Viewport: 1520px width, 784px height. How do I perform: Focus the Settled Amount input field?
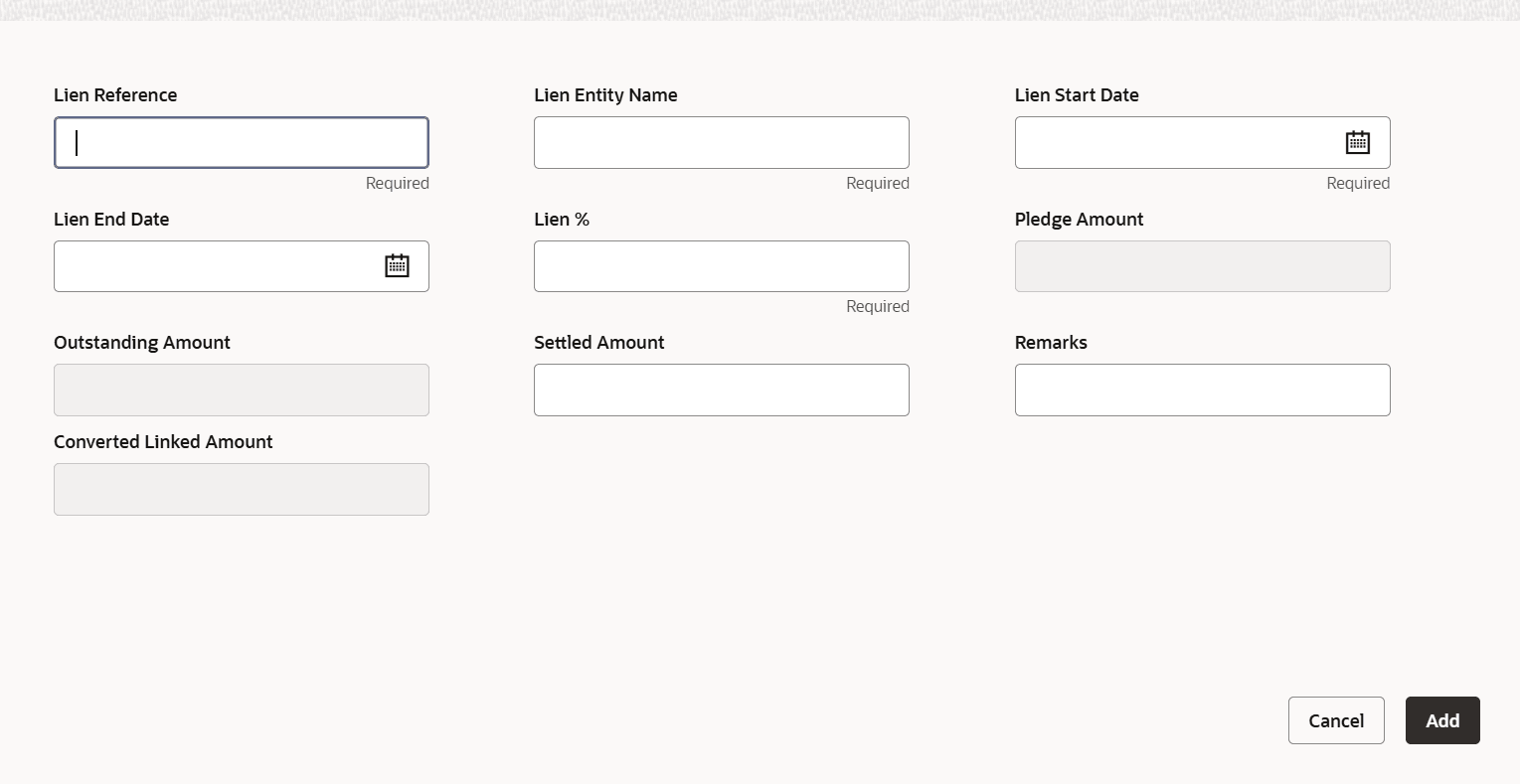tap(722, 390)
